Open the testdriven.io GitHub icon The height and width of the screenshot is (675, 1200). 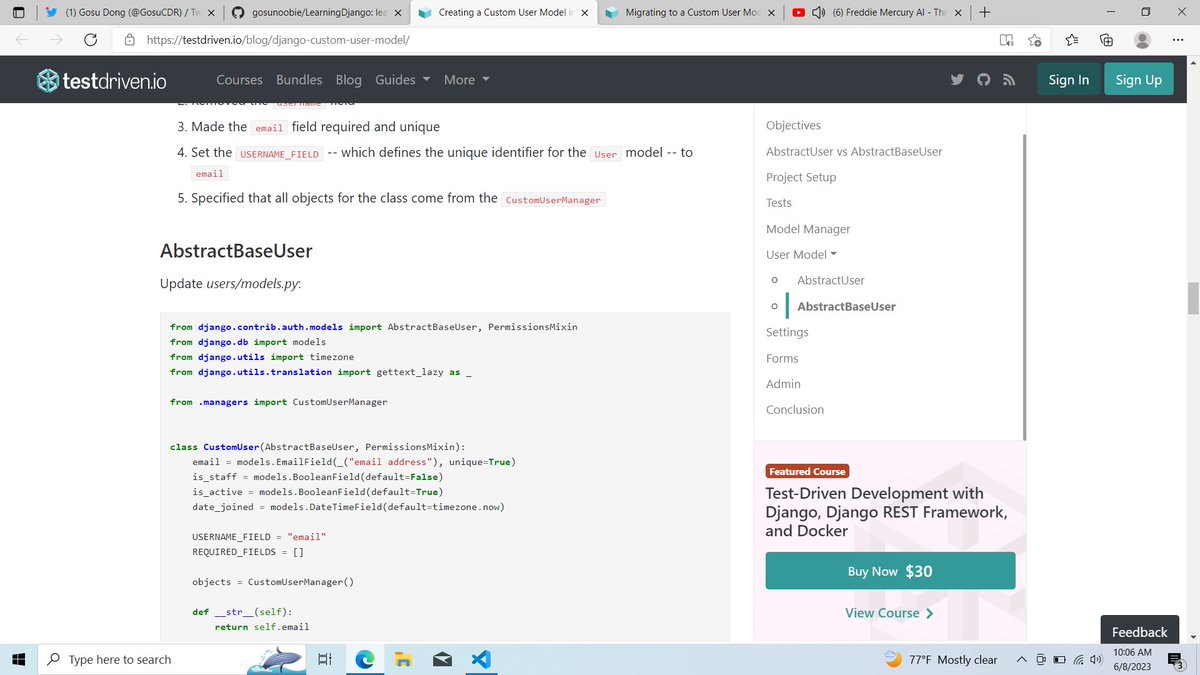pyautogui.click(x=983, y=80)
